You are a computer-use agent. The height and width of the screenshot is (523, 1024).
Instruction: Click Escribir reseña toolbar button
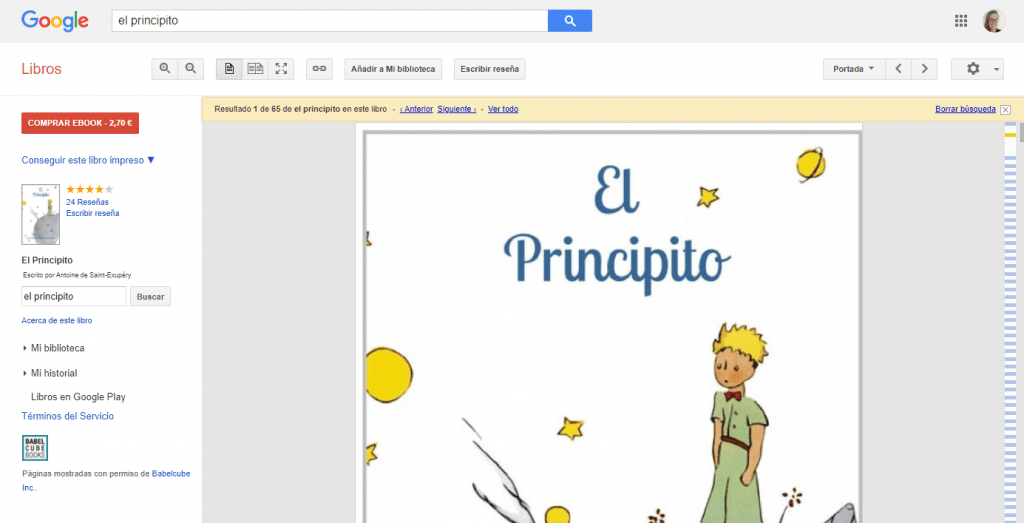point(490,69)
